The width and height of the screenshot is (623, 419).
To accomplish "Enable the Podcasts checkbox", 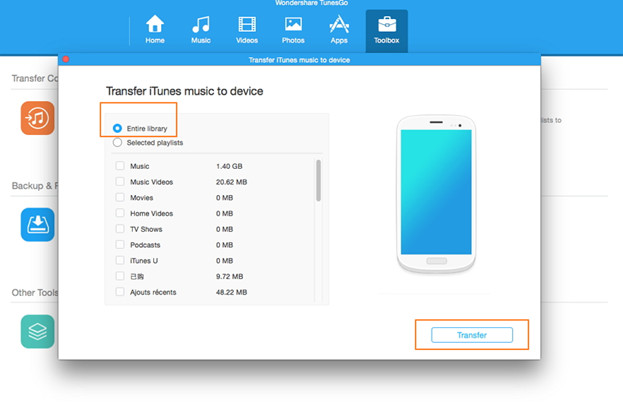I will click(x=120, y=245).
